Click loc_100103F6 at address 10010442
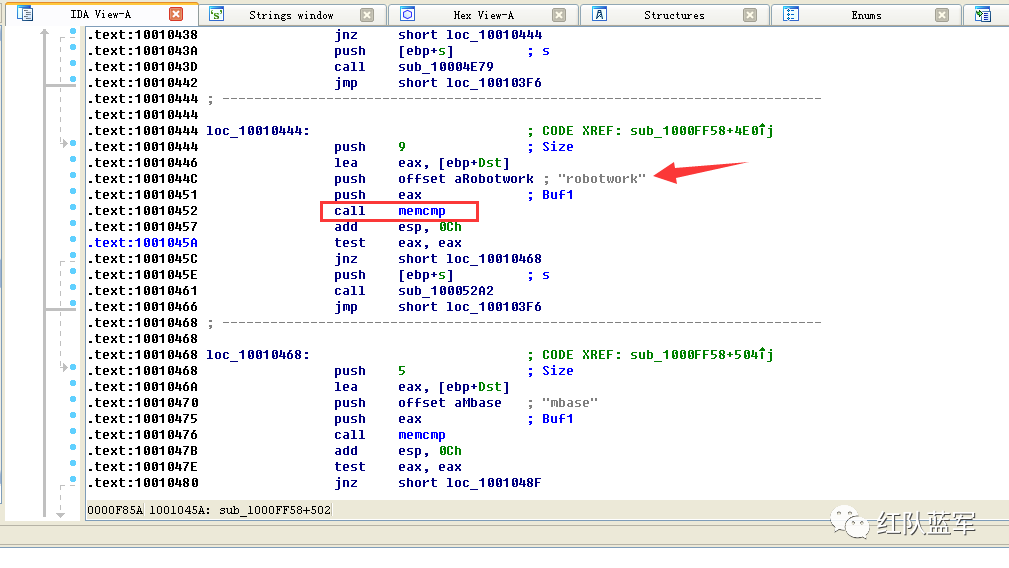 (494, 83)
